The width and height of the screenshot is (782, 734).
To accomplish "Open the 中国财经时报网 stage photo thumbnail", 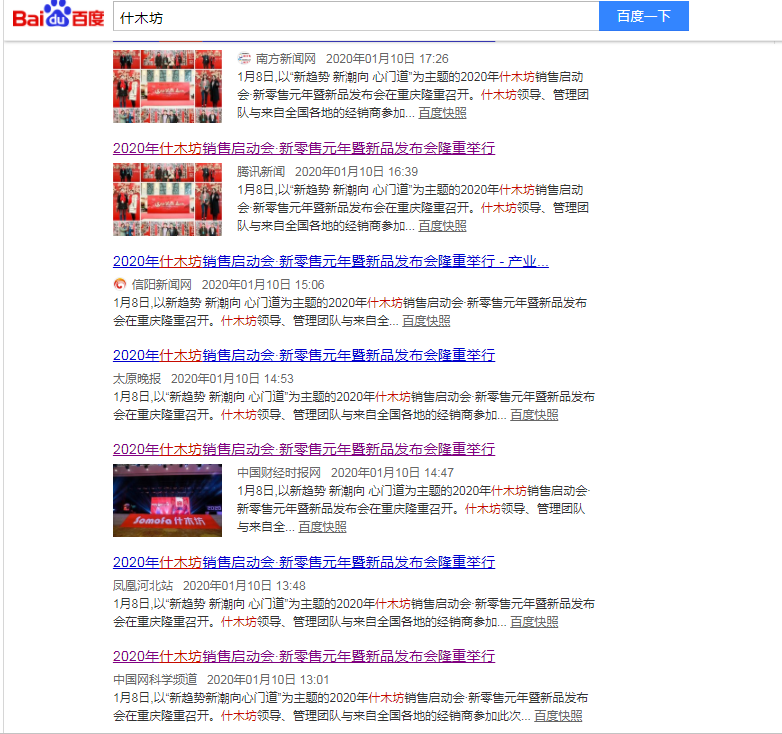I will (167, 500).
